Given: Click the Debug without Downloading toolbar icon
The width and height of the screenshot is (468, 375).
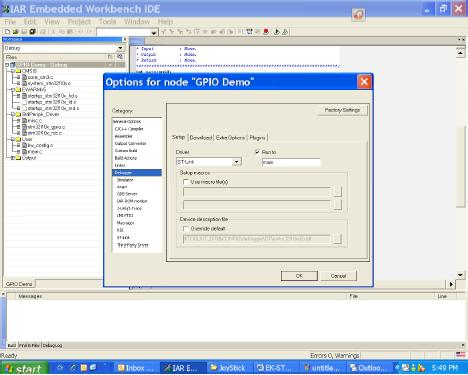Looking at the screenshot, I should point(285,32).
